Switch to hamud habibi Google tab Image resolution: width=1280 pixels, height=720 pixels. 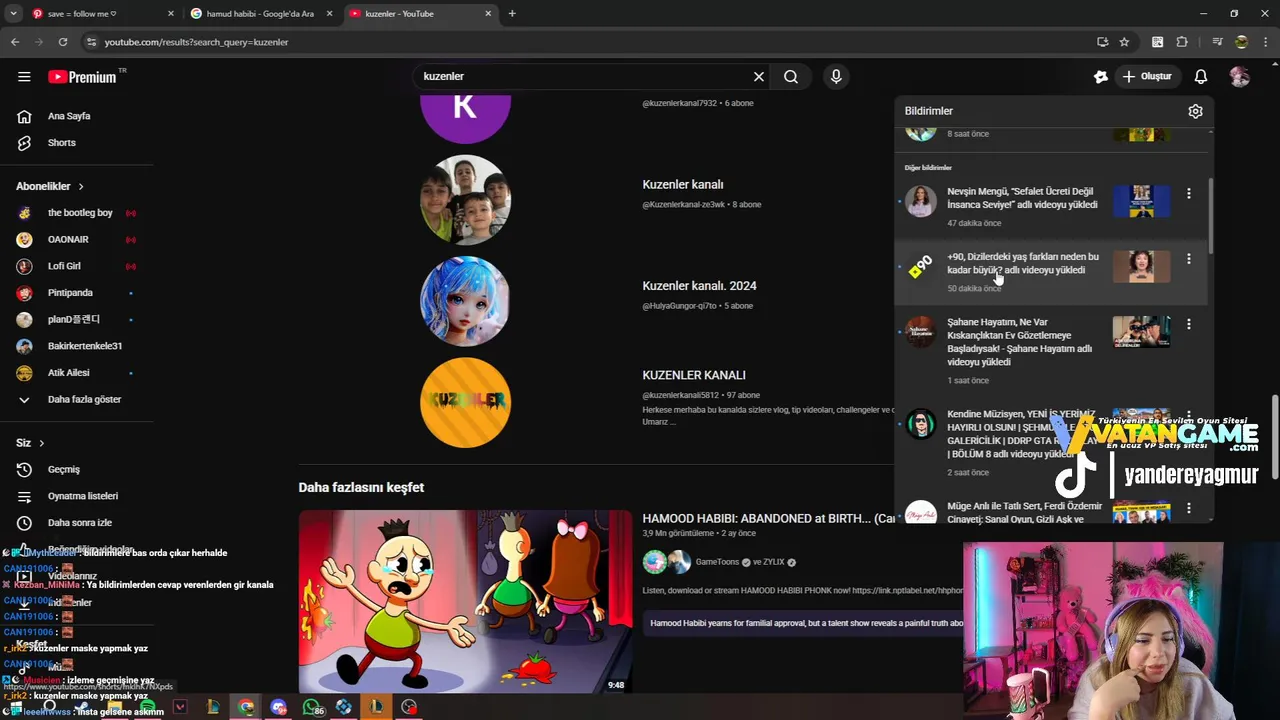click(260, 14)
